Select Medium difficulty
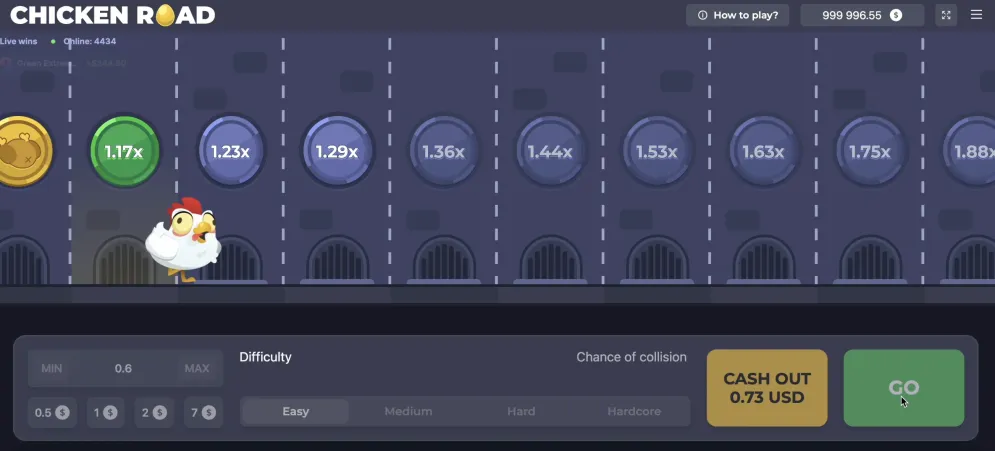The height and width of the screenshot is (451, 995). pyautogui.click(x=408, y=412)
